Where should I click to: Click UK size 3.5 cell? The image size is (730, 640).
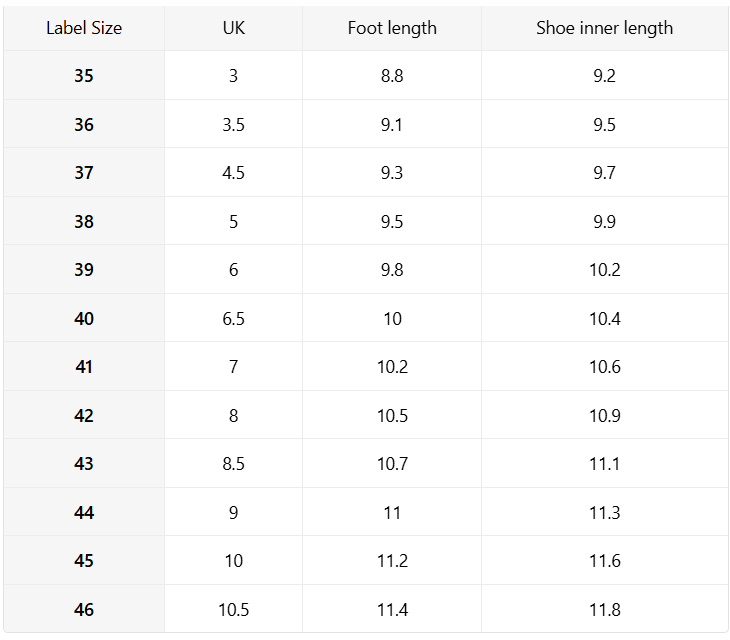pos(233,125)
